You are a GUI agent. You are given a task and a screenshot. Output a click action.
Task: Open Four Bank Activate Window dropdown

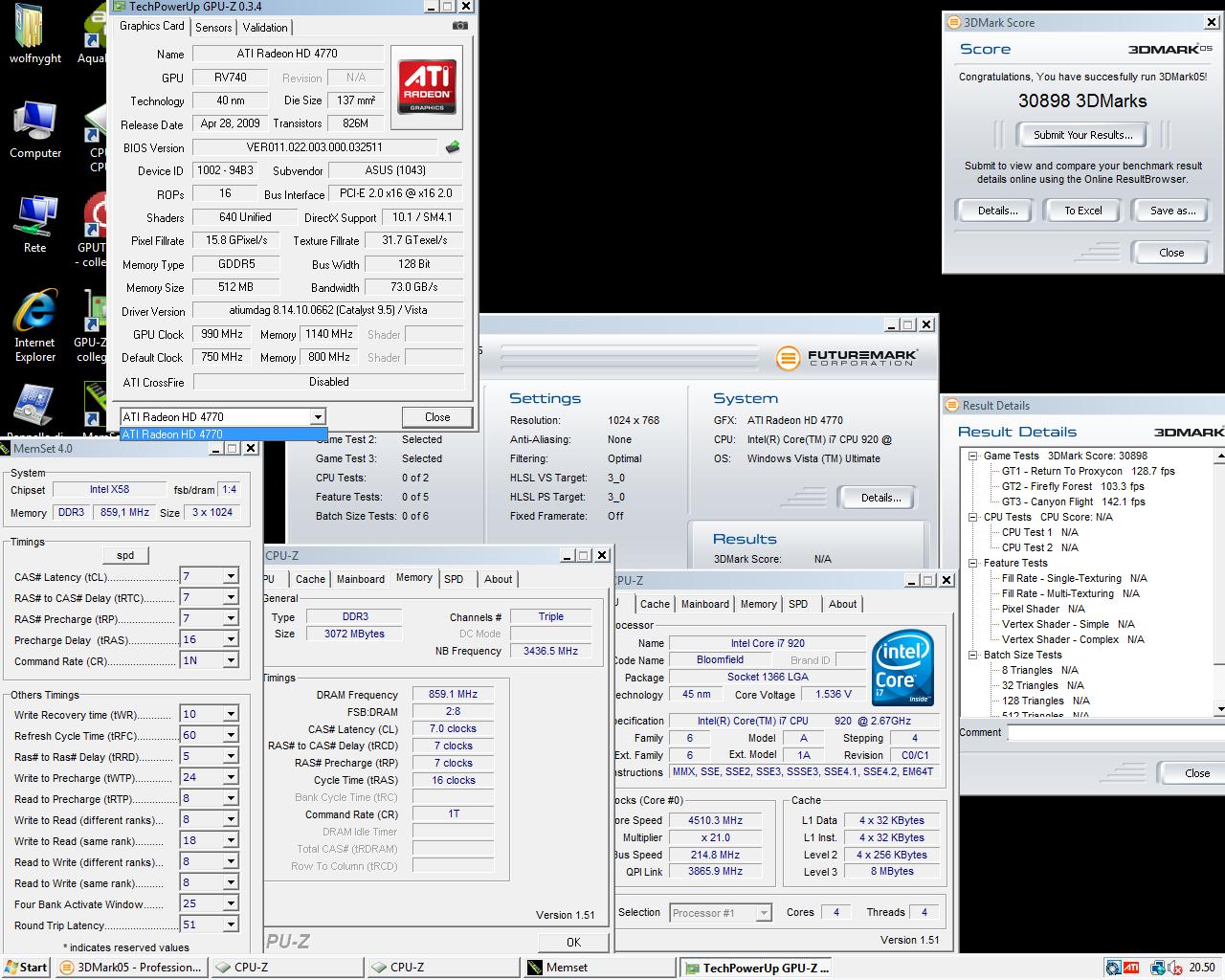point(231,903)
